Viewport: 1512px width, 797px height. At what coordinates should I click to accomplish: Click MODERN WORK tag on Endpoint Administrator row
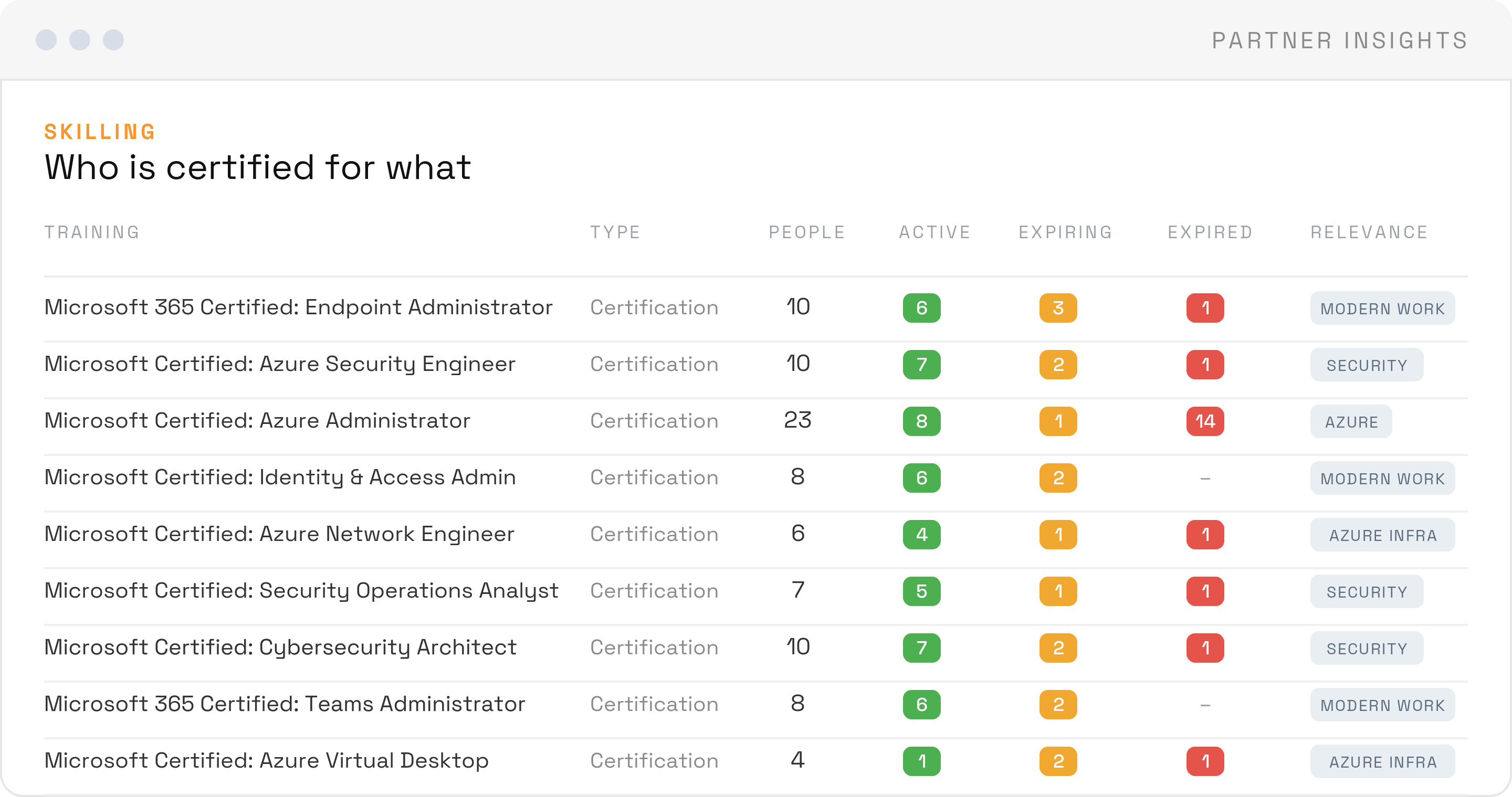1382,309
